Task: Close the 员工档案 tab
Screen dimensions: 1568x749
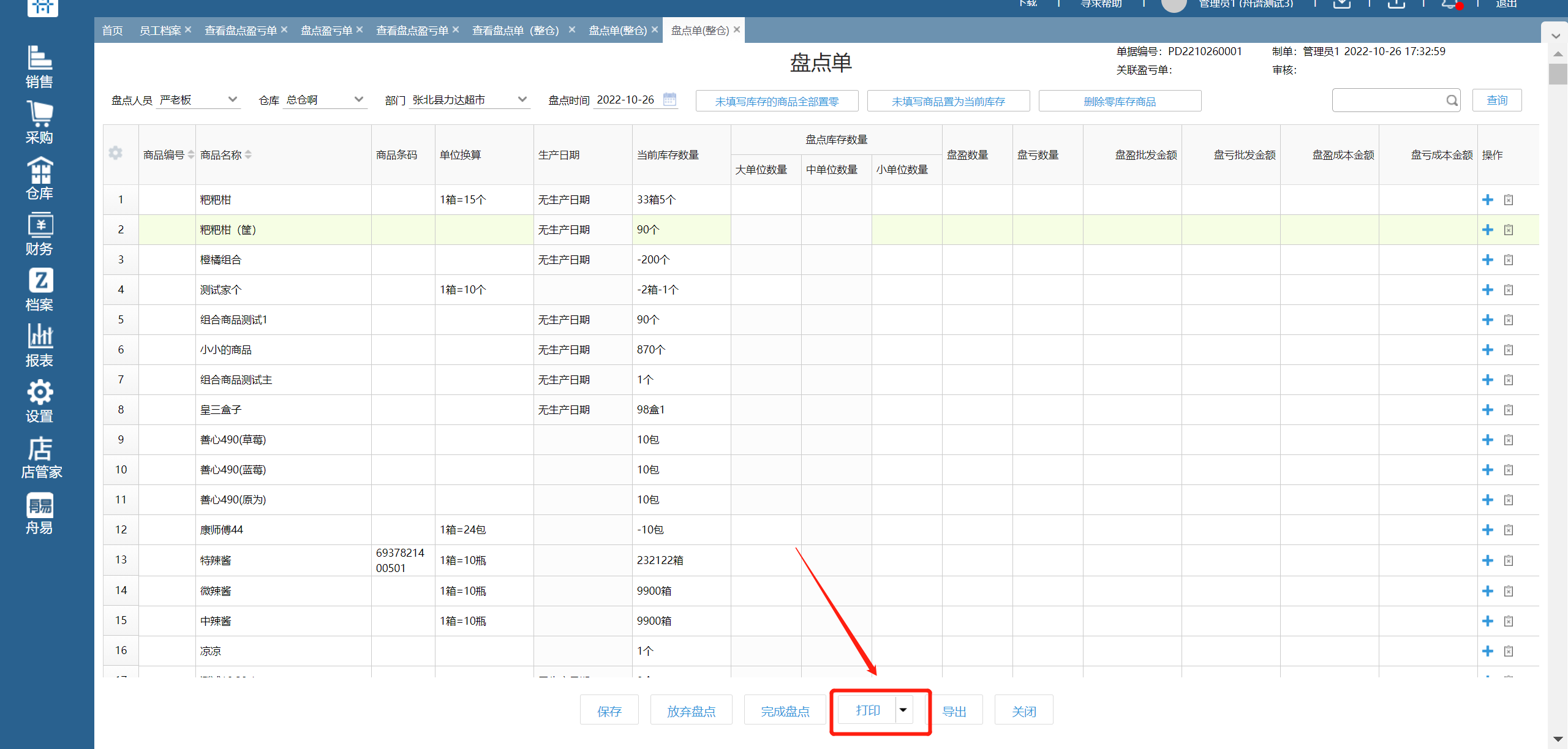Action: (x=188, y=29)
